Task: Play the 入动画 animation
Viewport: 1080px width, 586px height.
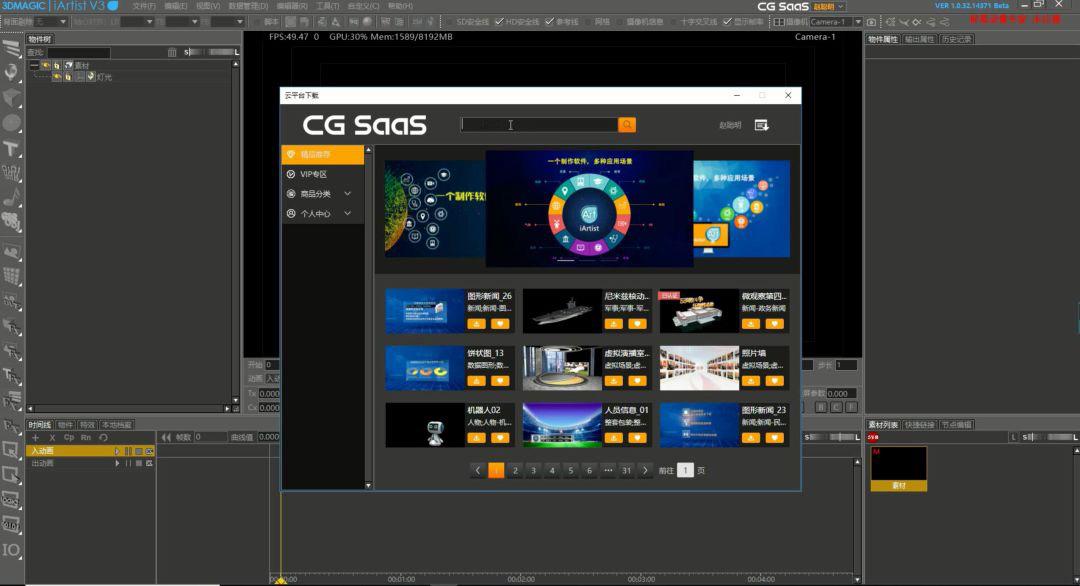Action: pos(117,451)
